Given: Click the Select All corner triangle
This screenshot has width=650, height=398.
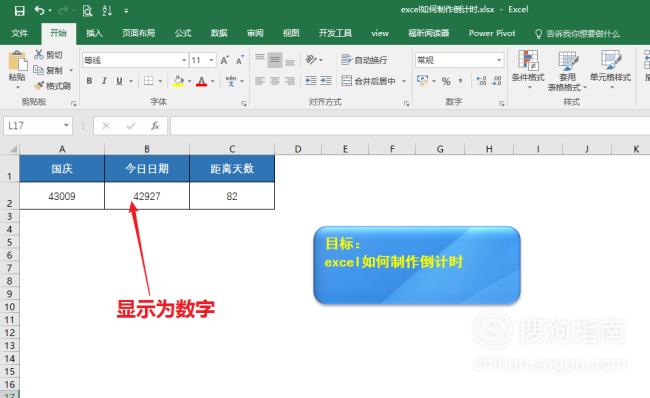Looking at the screenshot, I should coord(13,149).
